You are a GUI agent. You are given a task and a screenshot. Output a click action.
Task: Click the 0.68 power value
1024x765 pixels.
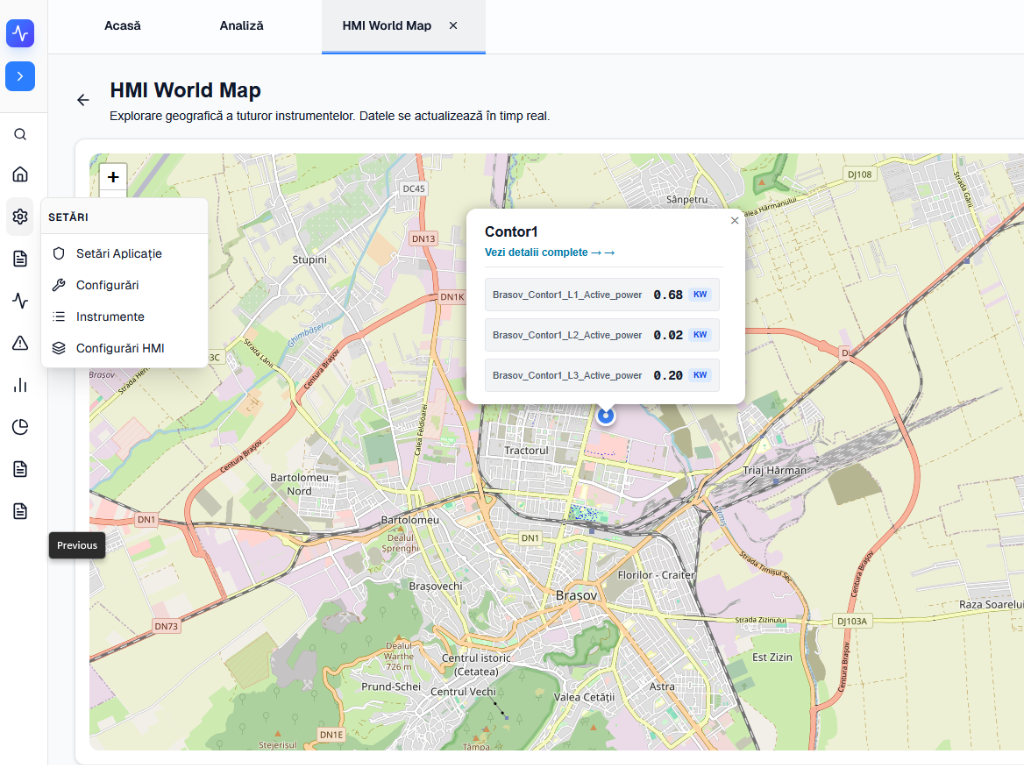pyautogui.click(x=668, y=295)
